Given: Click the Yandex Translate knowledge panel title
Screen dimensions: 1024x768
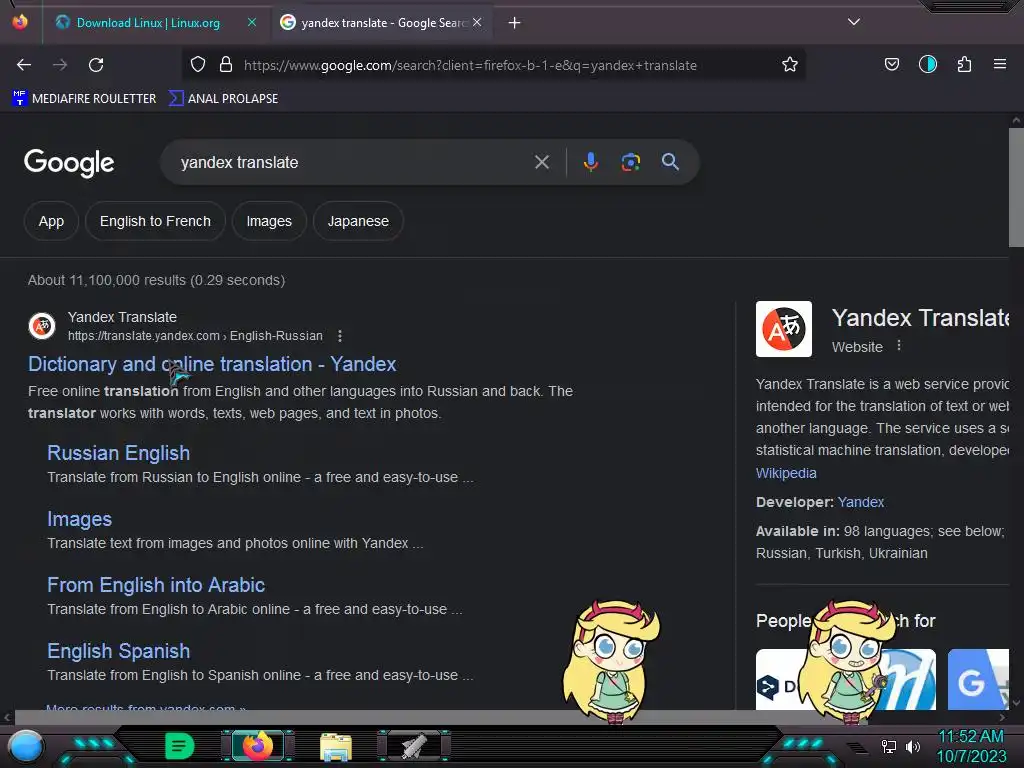Looking at the screenshot, I should click(x=921, y=318).
